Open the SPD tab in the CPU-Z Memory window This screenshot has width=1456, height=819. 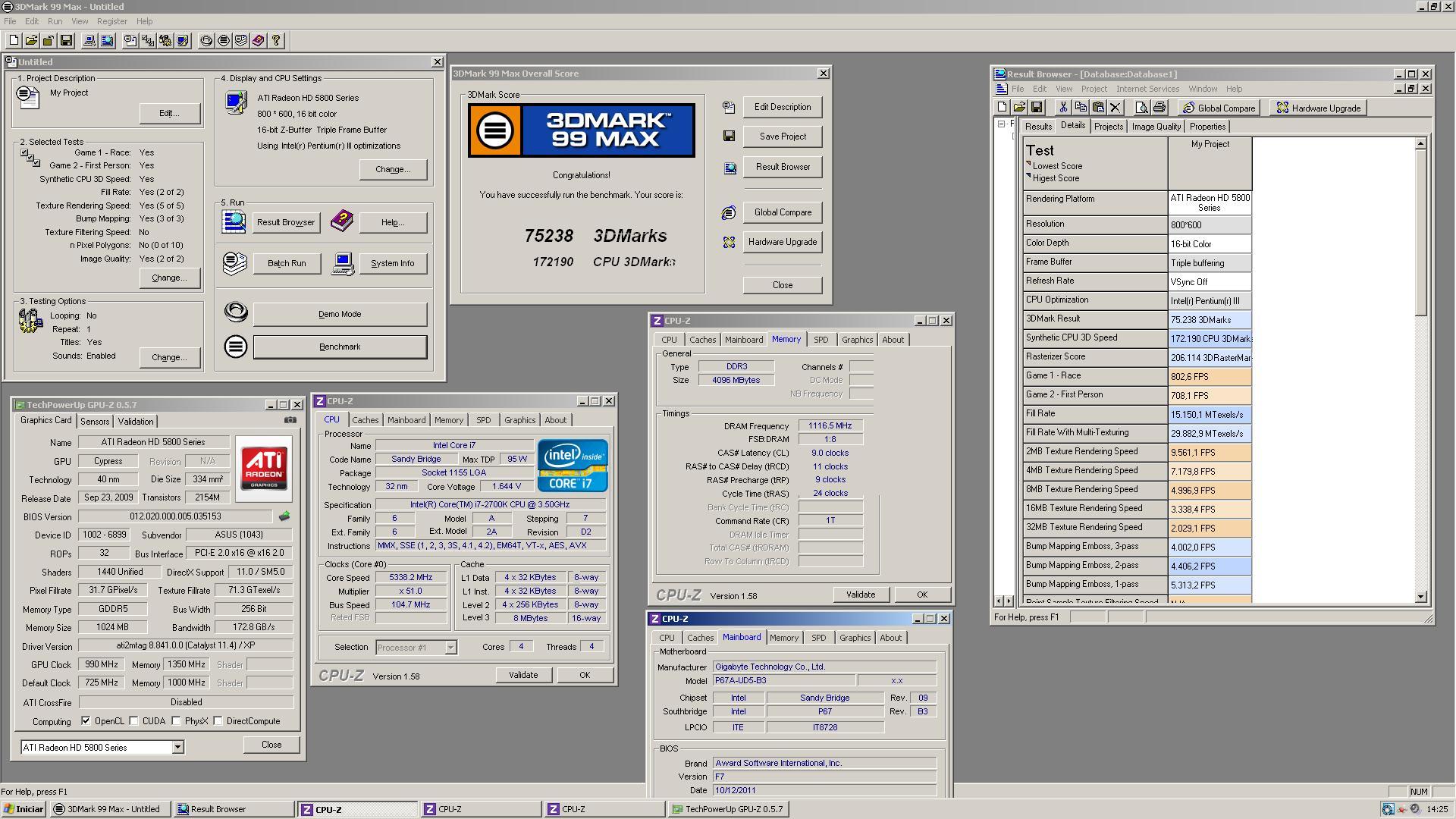[821, 340]
